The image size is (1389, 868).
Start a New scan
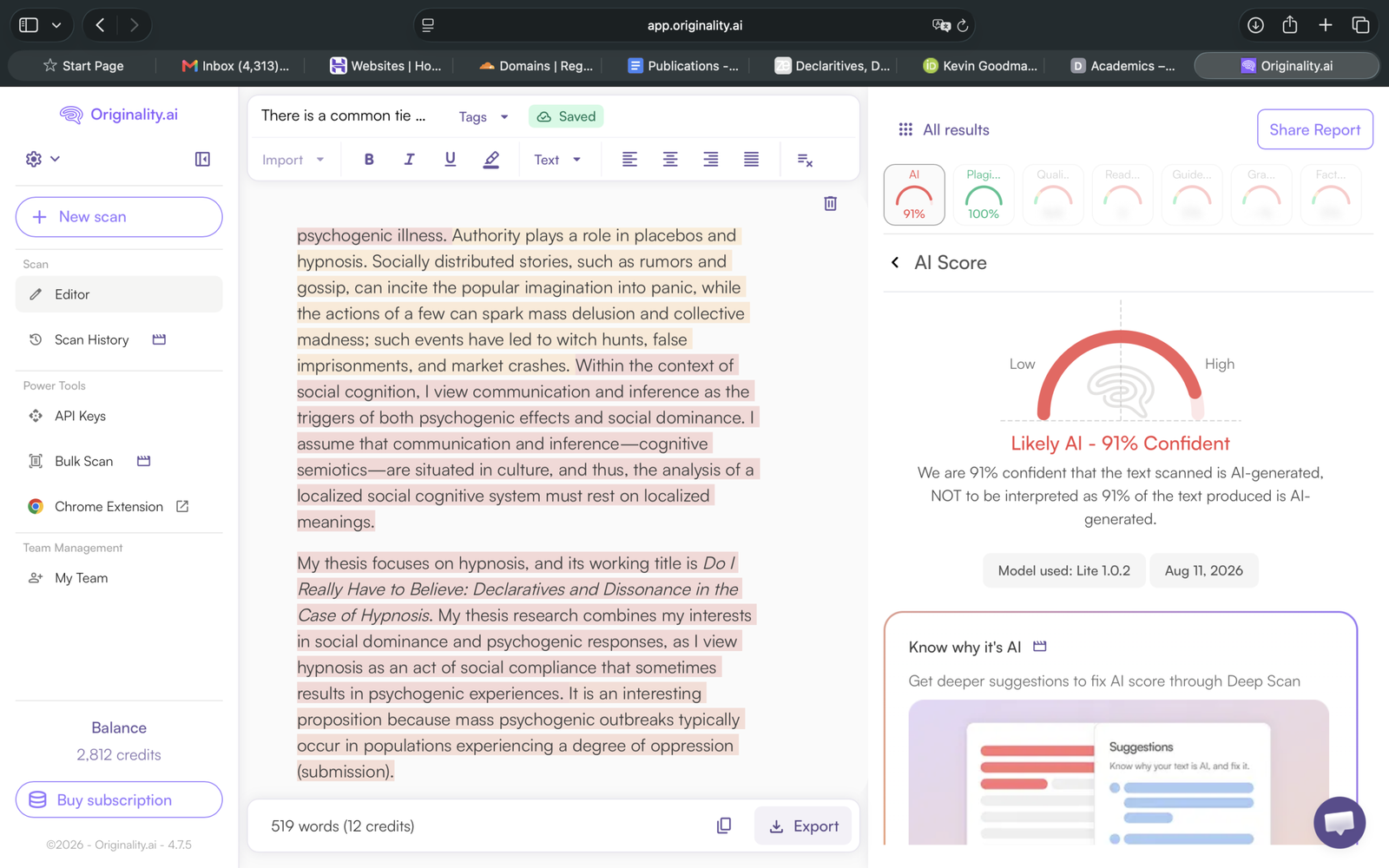click(119, 217)
